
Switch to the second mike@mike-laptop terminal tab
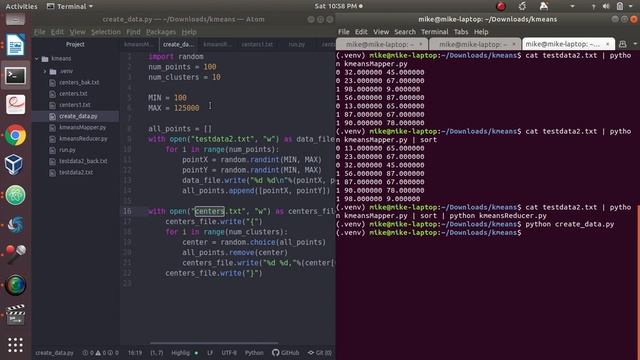pos(475,44)
